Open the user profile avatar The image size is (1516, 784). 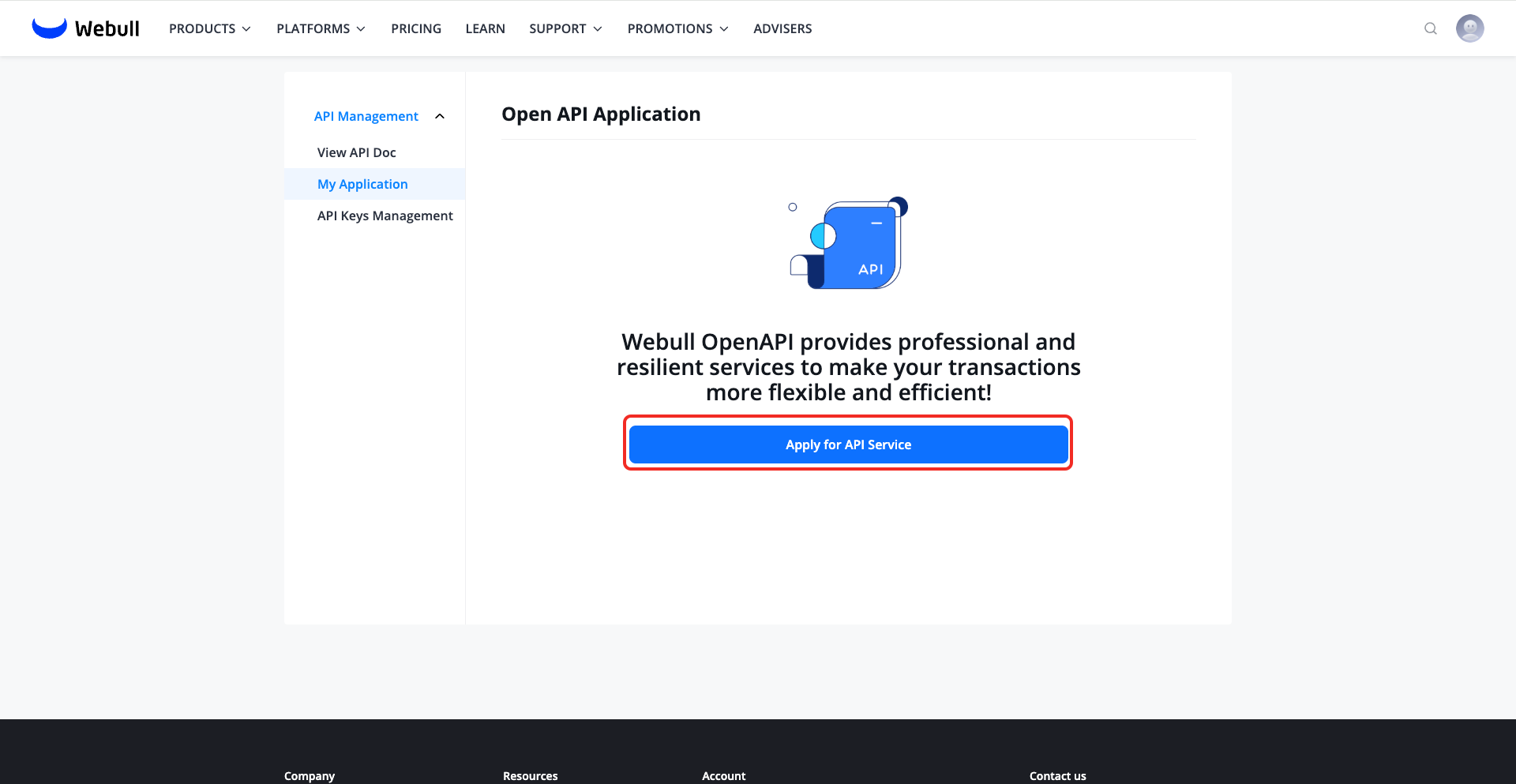tap(1469, 28)
